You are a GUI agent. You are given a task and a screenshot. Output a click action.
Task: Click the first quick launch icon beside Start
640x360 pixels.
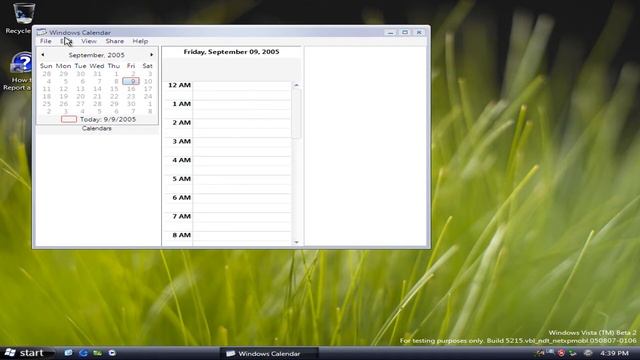point(68,353)
